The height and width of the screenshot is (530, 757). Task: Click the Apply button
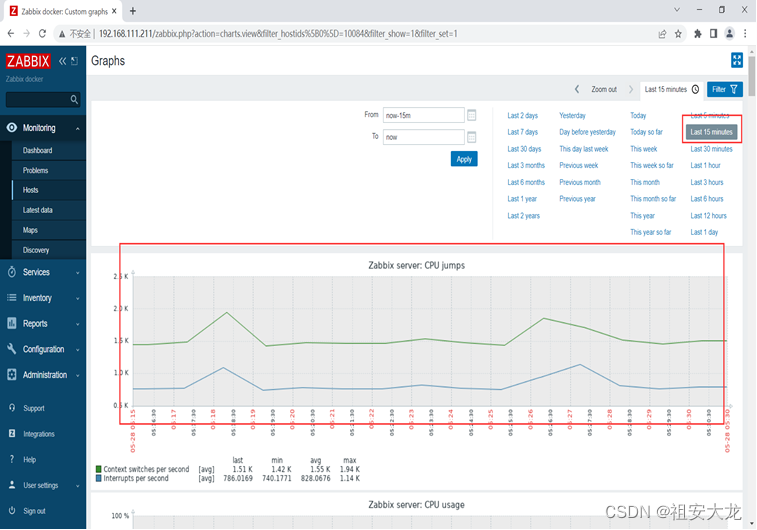coord(464,159)
